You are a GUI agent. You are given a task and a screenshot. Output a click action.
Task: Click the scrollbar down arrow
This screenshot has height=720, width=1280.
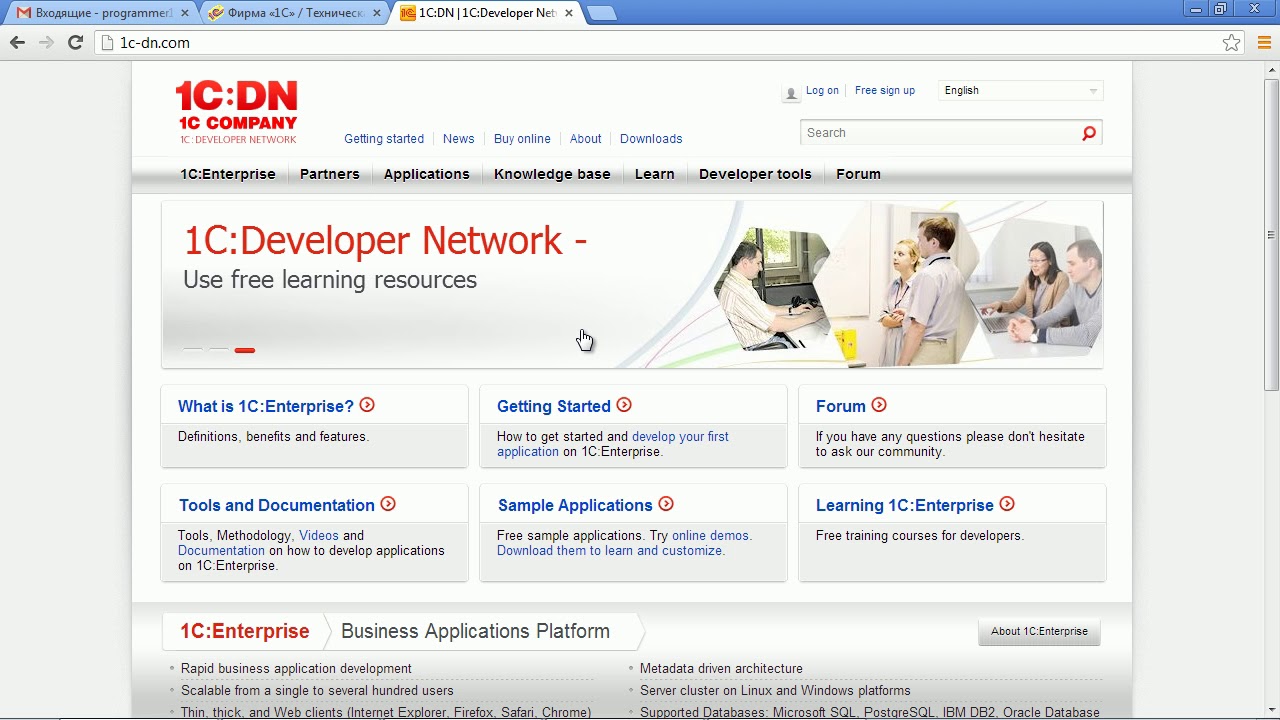coord(1271,711)
